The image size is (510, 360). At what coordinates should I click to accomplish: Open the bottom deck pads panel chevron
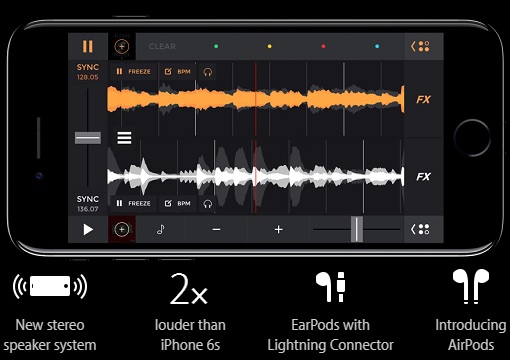420,229
